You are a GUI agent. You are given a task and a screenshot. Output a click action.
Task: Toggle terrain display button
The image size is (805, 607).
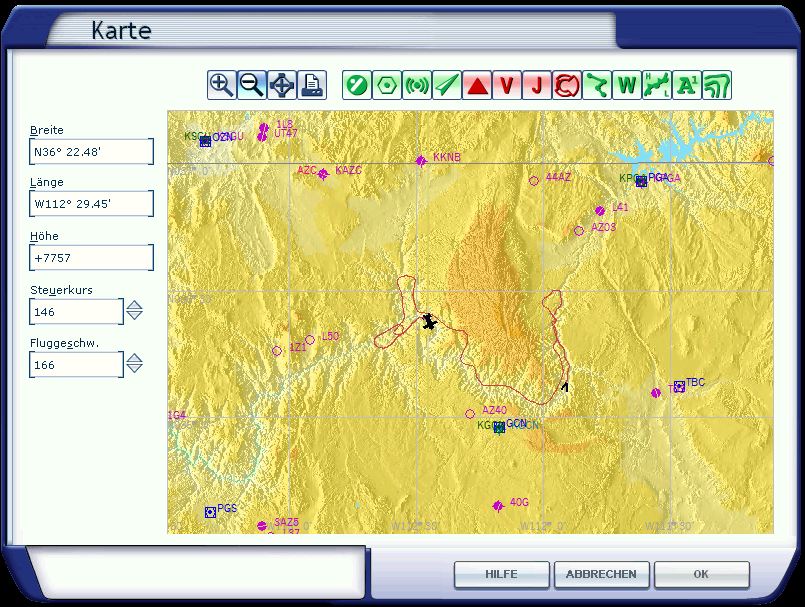click(x=717, y=85)
